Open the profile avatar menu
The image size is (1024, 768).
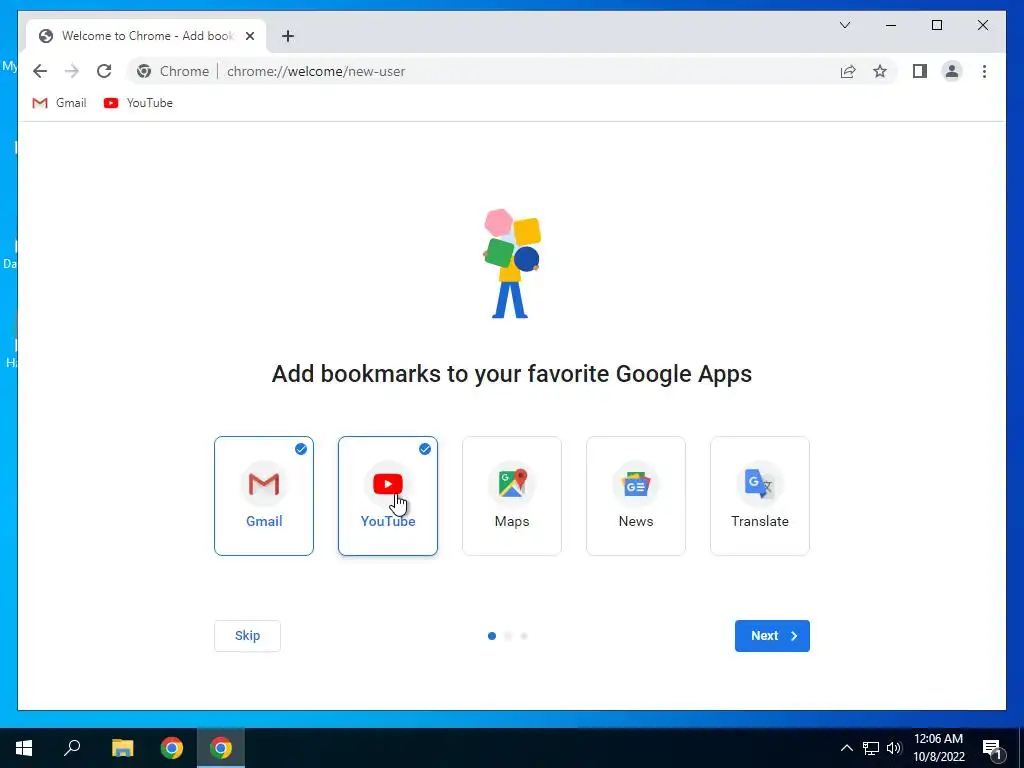pyautogui.click(x=952, y=71)
